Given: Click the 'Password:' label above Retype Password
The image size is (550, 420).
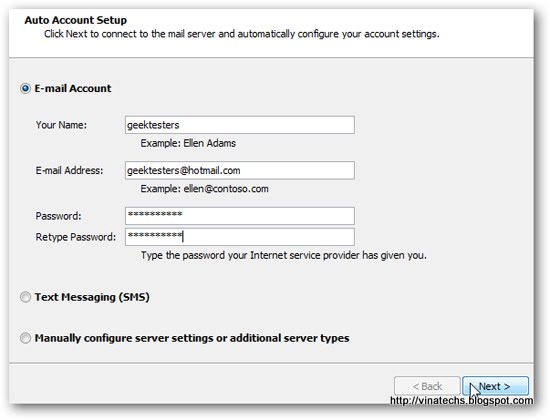Looking at the screenshot, I should [x=58, y=216].
